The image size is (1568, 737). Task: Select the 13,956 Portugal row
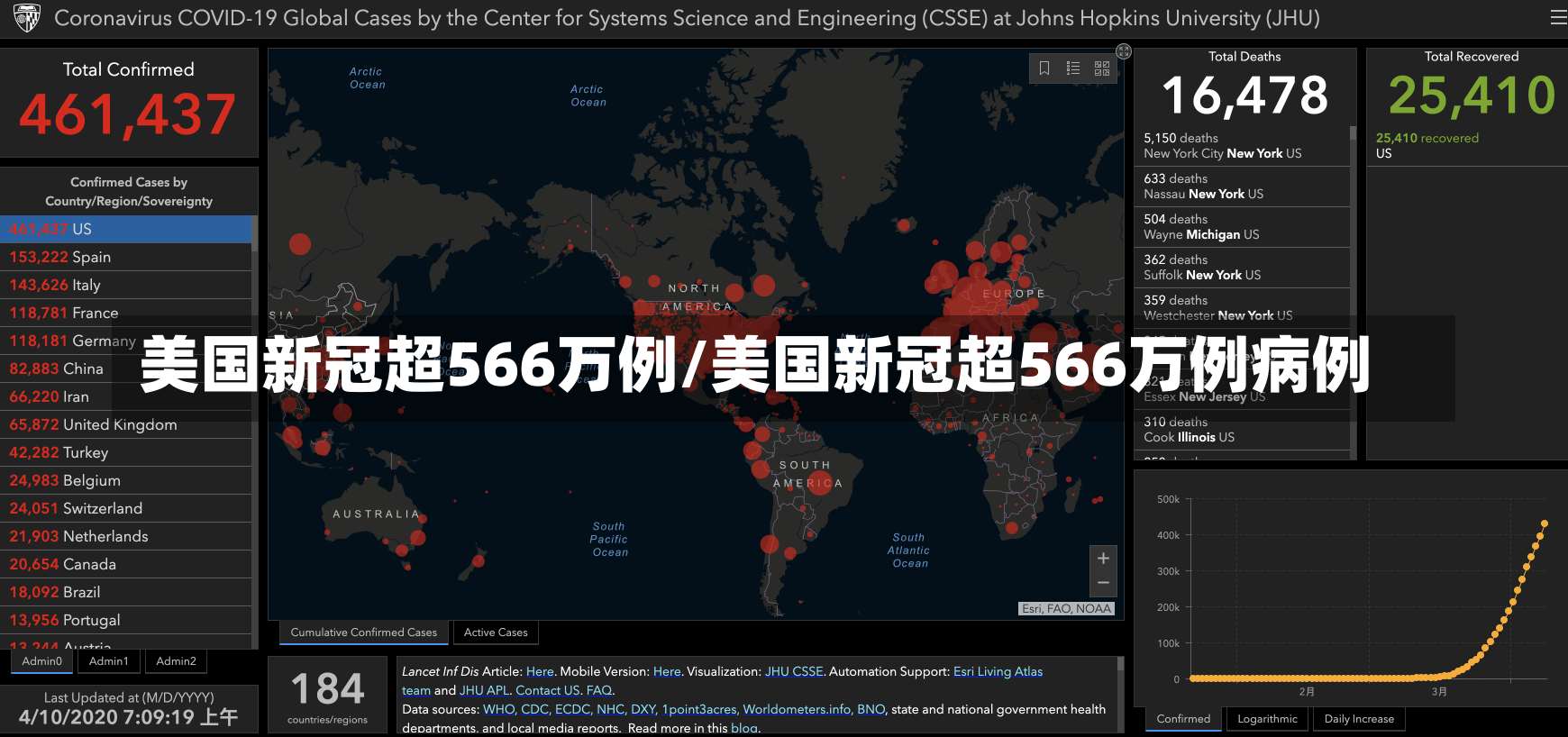(x=126, y=620)
